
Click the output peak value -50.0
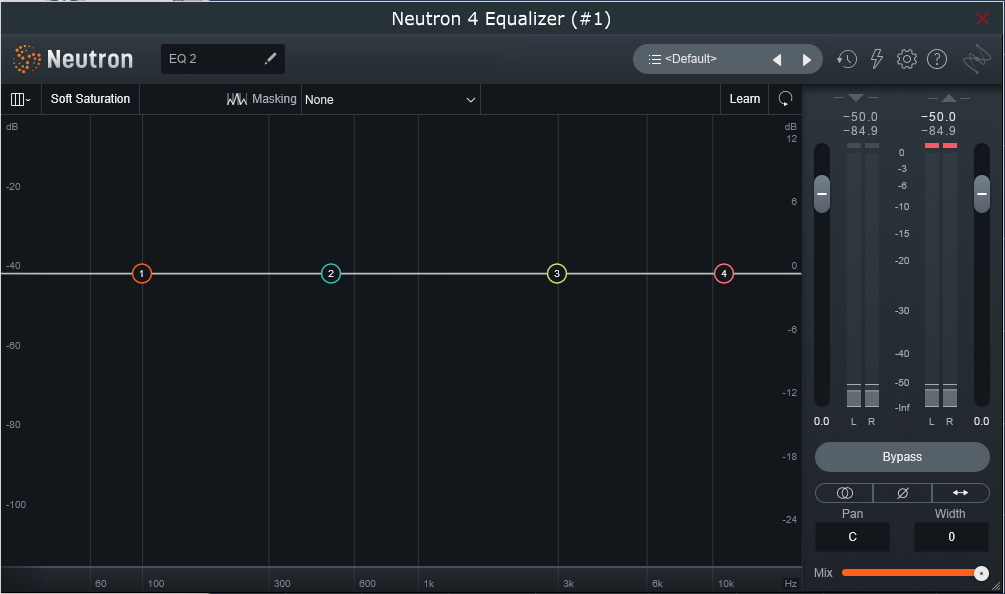point(938,117)
